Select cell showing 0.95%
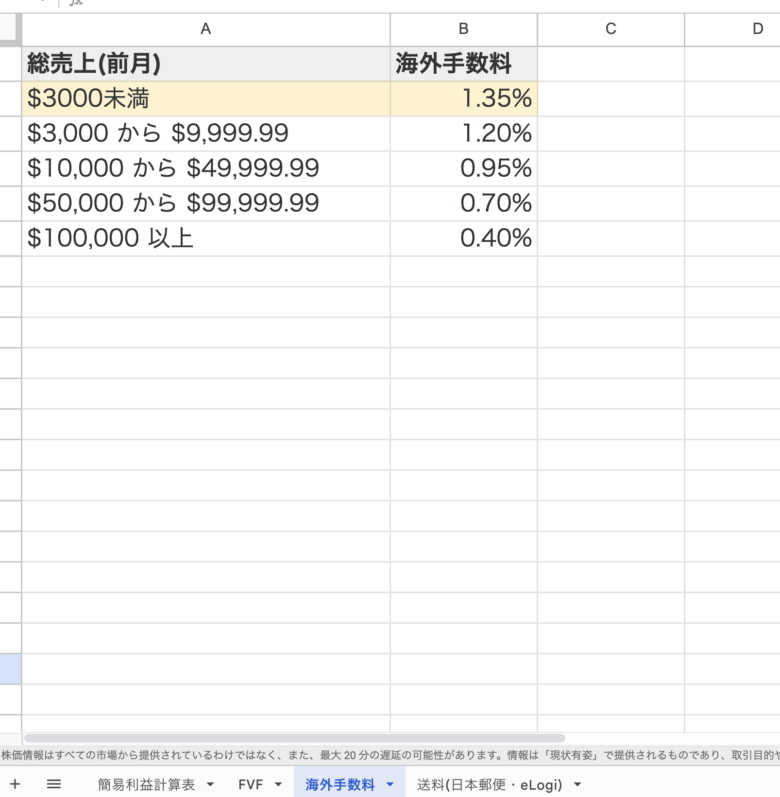 [463, 168]
